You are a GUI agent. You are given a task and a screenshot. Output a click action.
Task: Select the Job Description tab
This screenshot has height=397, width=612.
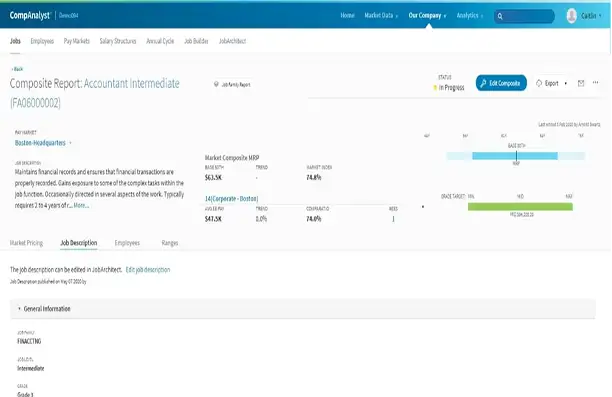[78, 243]
